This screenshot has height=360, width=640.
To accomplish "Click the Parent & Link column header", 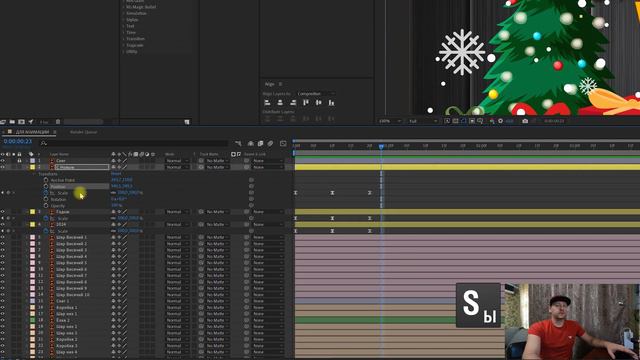I will click(x=255, y=154).
